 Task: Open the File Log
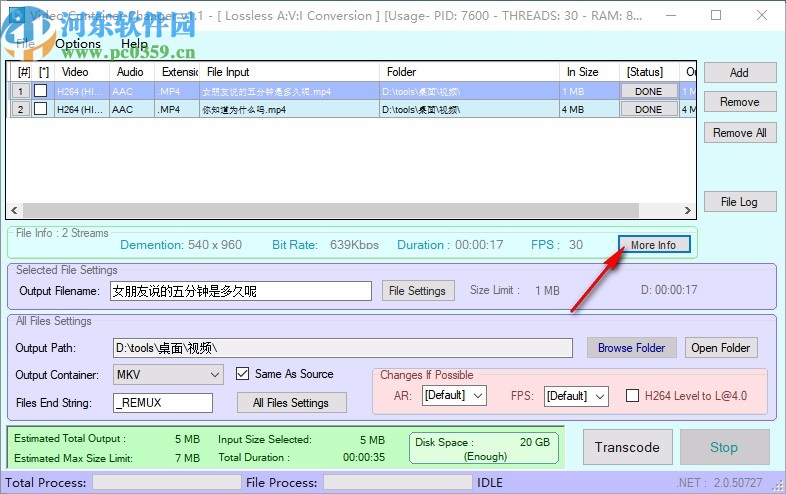[740, 202]
